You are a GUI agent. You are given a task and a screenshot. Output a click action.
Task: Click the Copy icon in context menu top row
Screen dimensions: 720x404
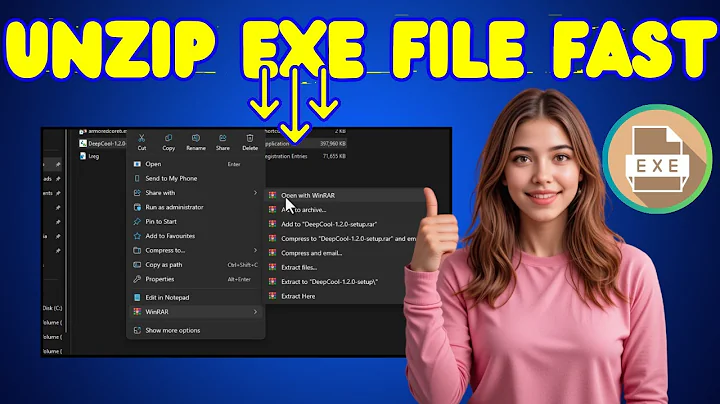[x=169, y=138]
